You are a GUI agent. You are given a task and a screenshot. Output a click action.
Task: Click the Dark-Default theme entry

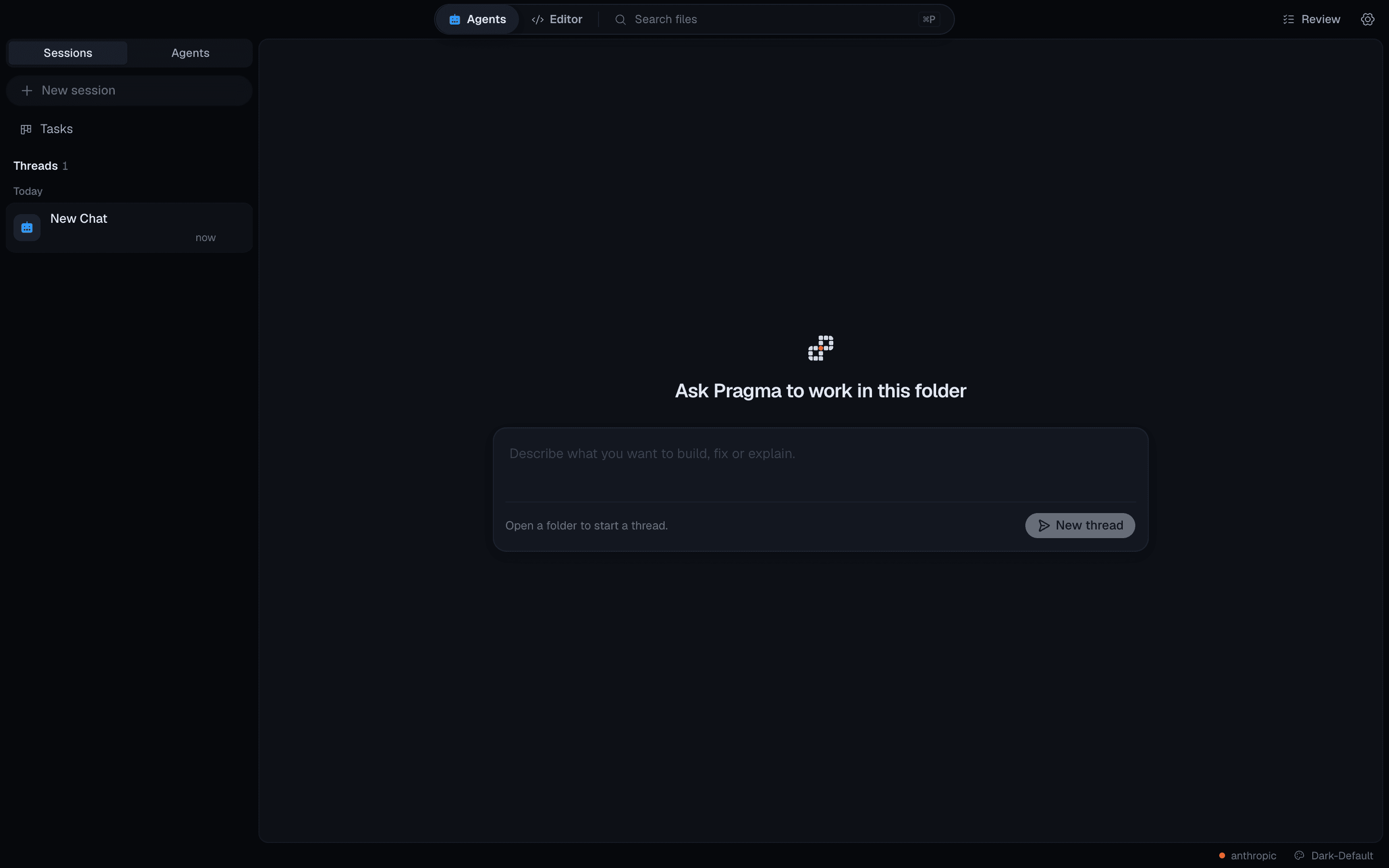pyautogui.click(x=1334, y=855)
